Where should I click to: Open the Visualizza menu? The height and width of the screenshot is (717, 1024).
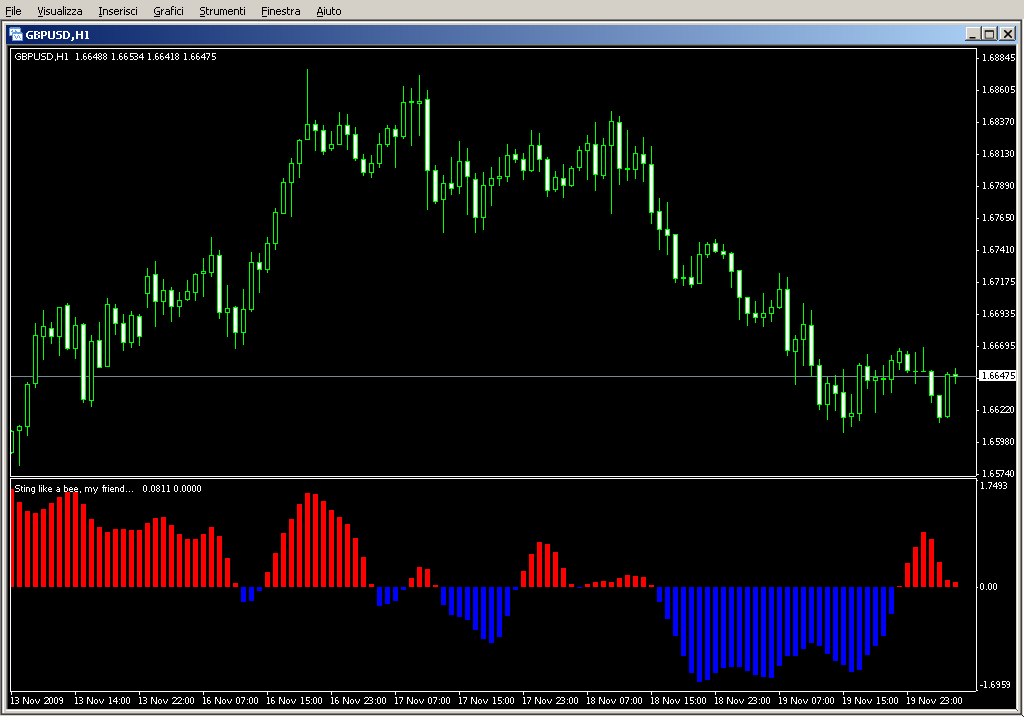click(59, 11)
